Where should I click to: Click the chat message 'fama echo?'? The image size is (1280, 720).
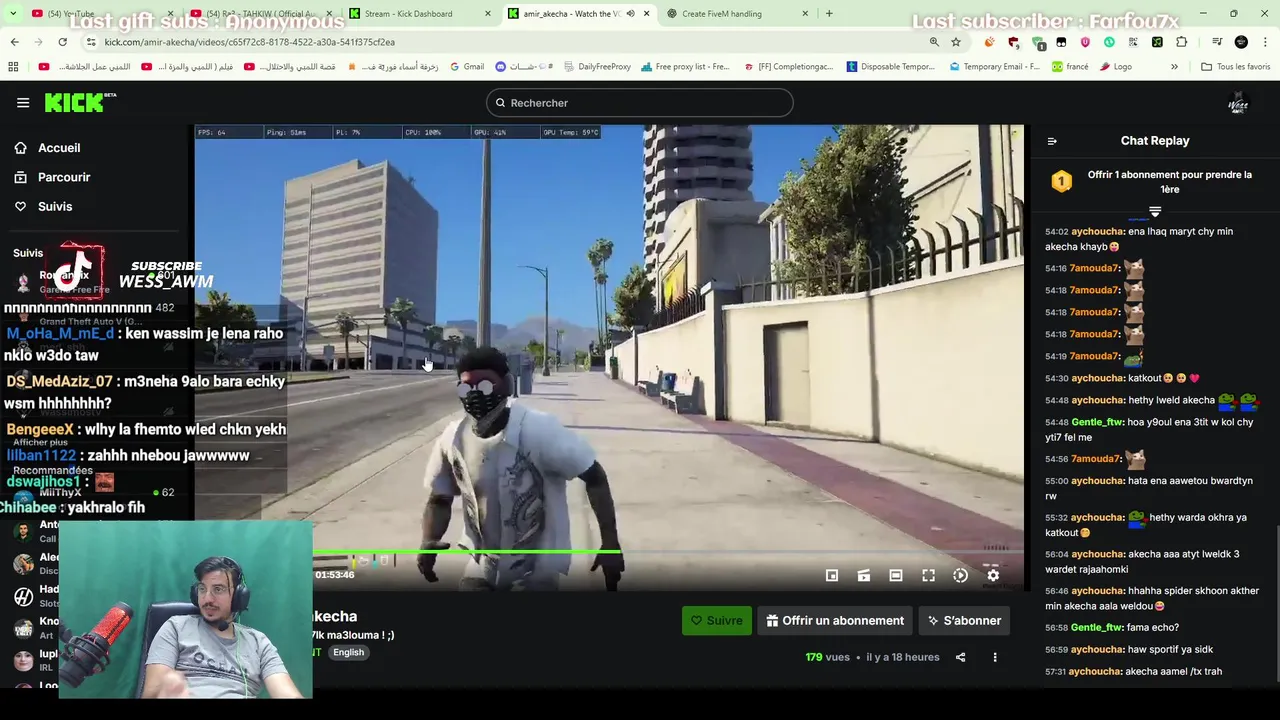tap(1153, 628)
